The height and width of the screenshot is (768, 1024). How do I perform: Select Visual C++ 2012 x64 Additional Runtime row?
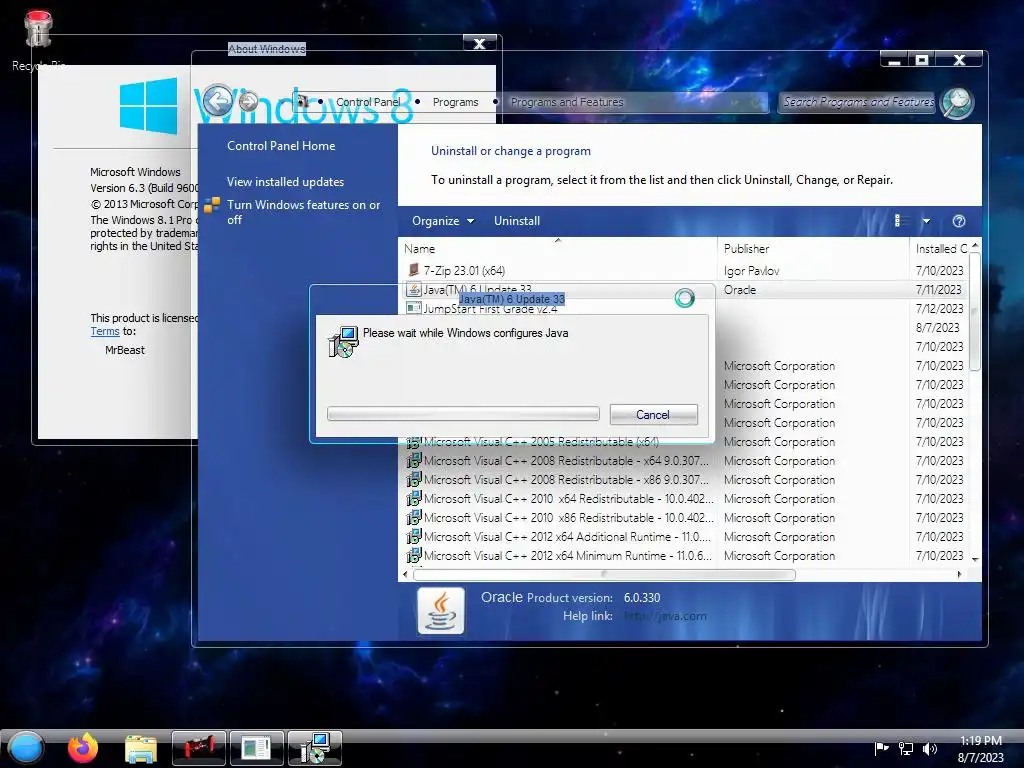coord(683,537)
